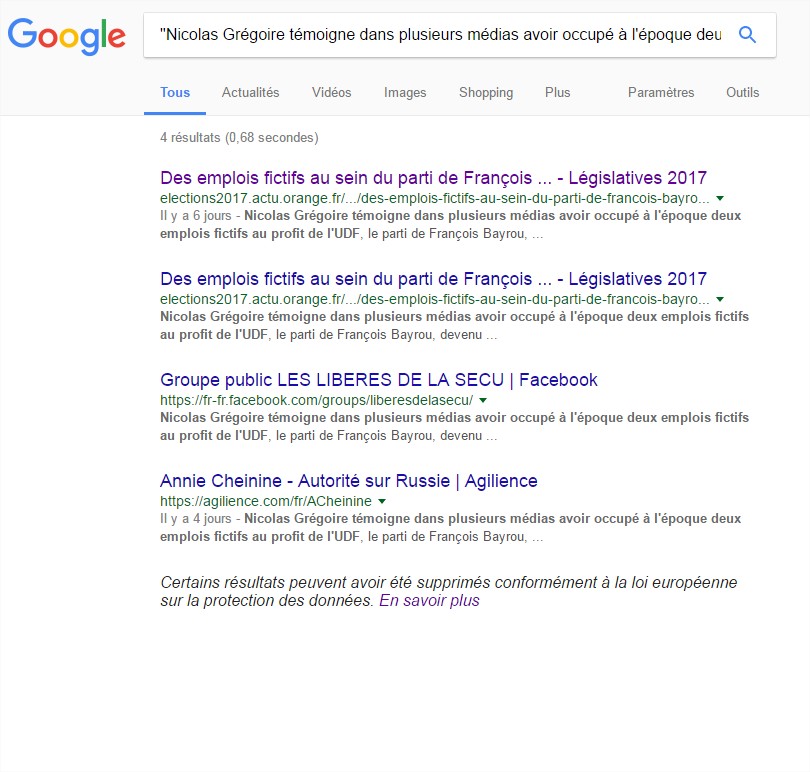Click the agilience.com/fr/ACheinine URL text
This screenshot has height=772, width=810.
(266, 501)
